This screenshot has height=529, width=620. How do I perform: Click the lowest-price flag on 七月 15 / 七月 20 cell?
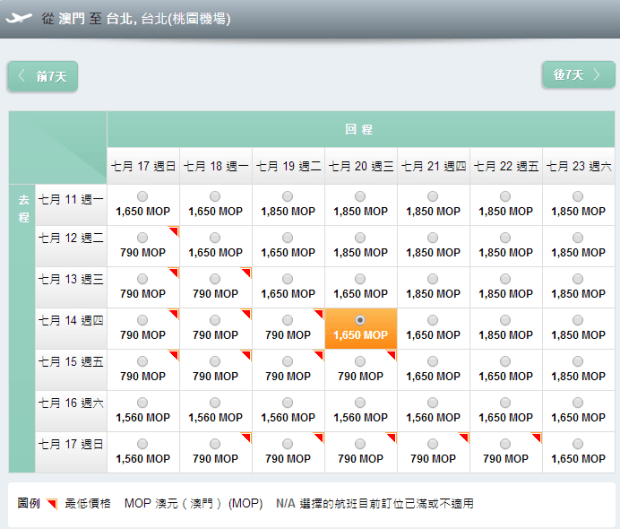[391, 355]
